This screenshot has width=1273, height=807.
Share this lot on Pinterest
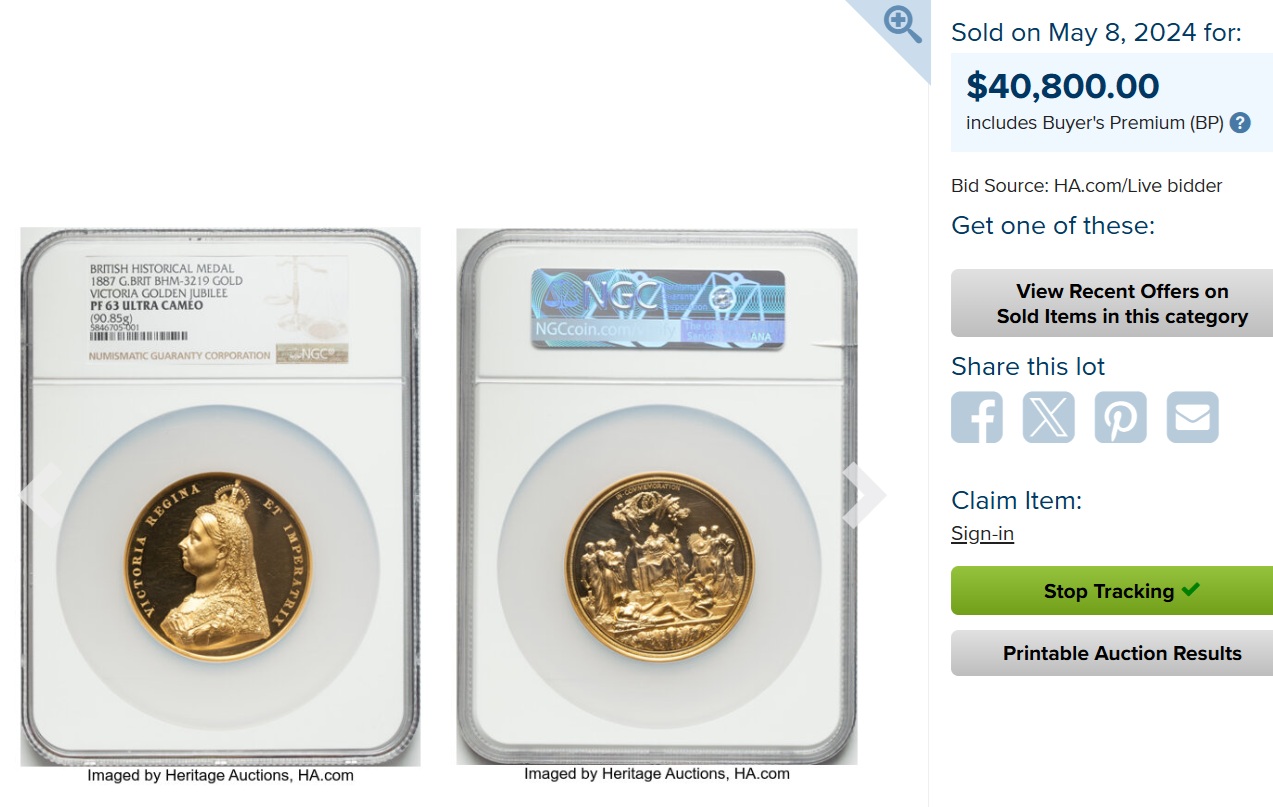click(1120, 417)
